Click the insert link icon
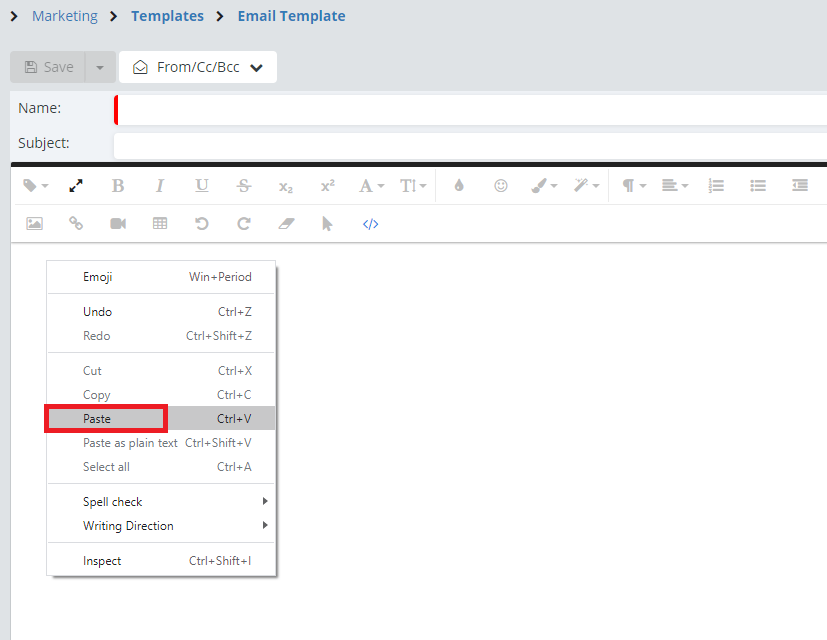The image size is (827, 640). pyautogui.click(x=76, y=223)
